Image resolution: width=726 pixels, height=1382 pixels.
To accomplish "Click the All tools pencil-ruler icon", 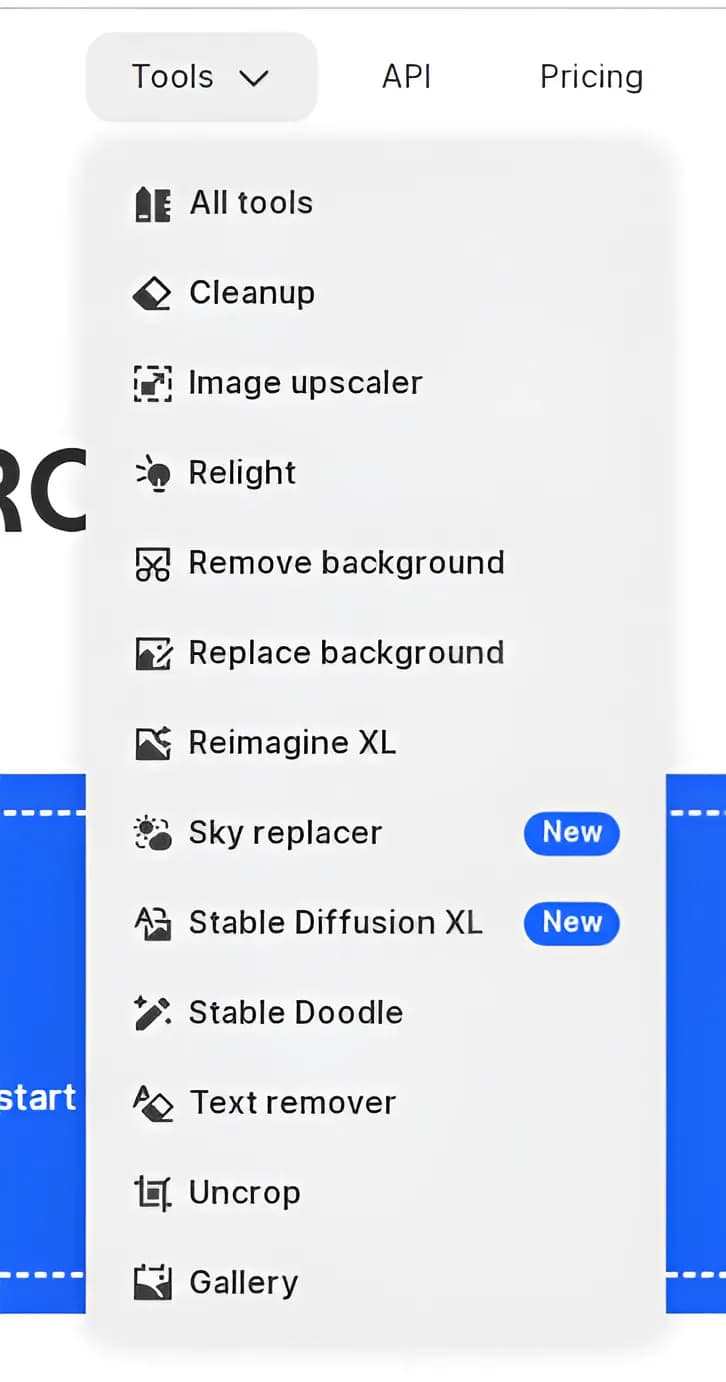I will 153,203.
